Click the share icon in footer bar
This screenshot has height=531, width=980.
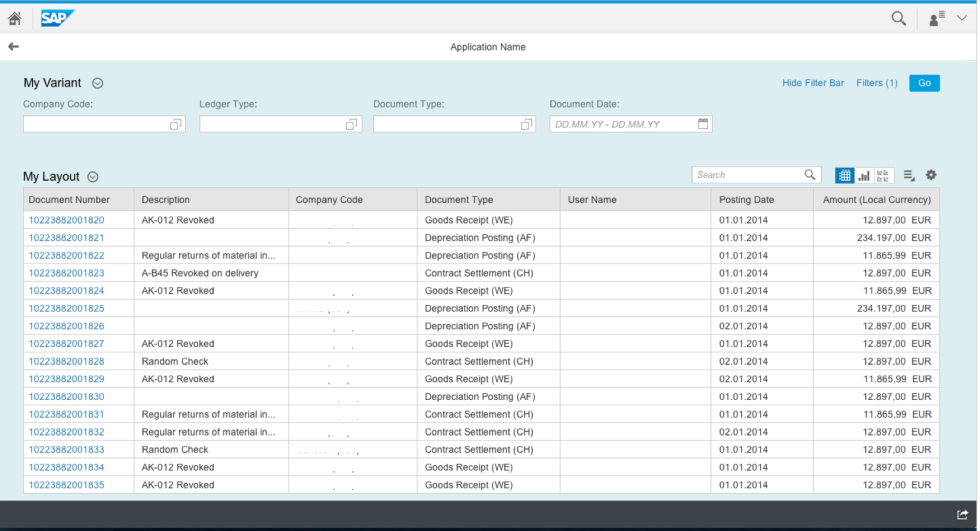pyautogui.click(x=962, y=514)
